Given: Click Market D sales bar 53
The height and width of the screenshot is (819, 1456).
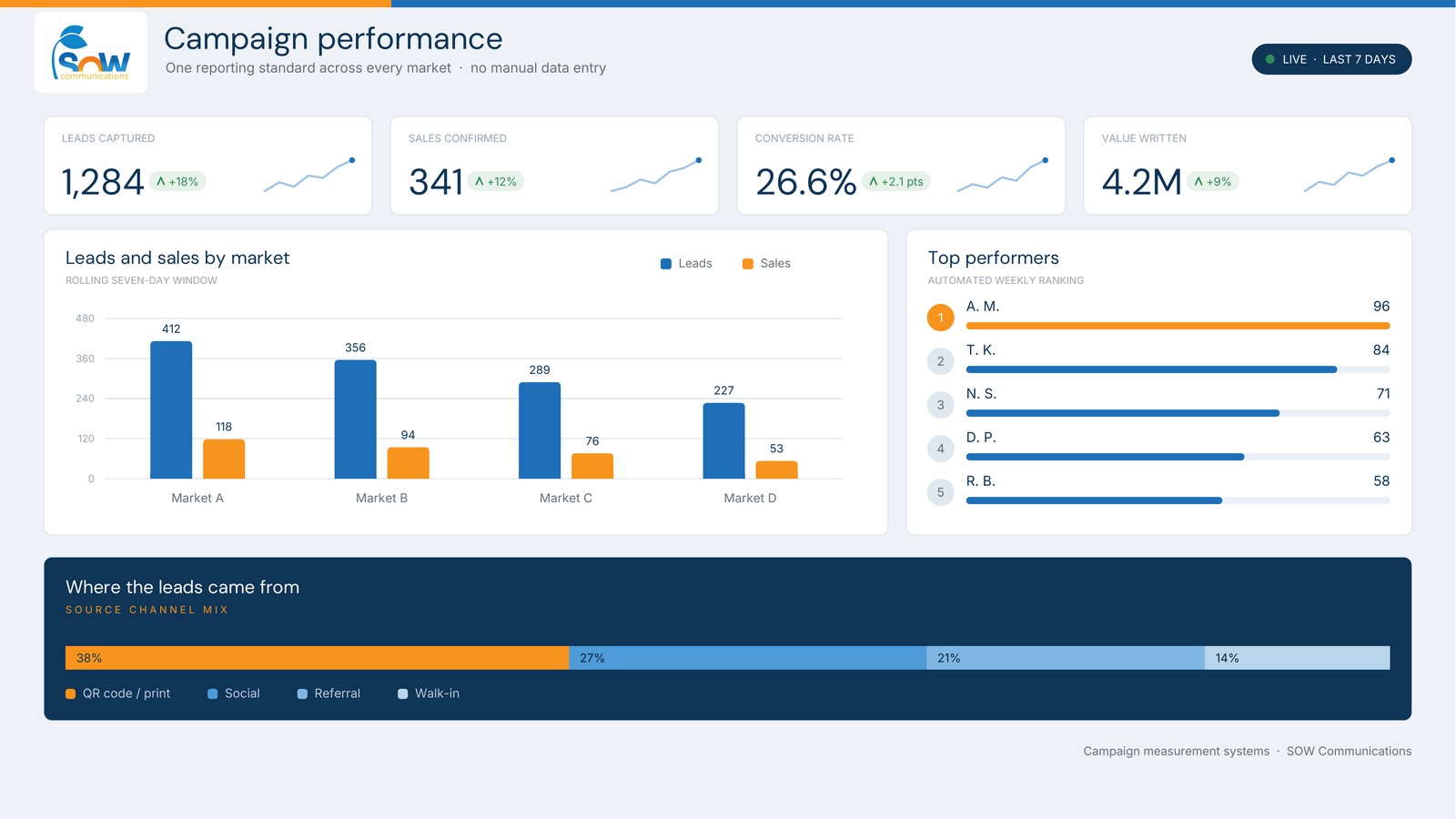Looking at the screenshot, I should click(x=777, y=470).
